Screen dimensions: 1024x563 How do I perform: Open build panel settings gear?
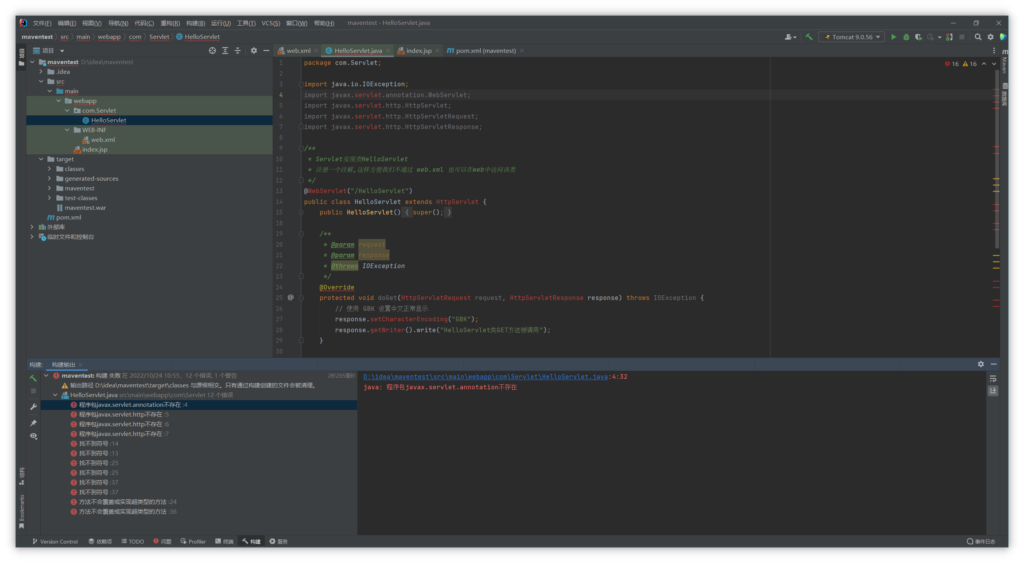pyautogui.click(x=980, y=364)
